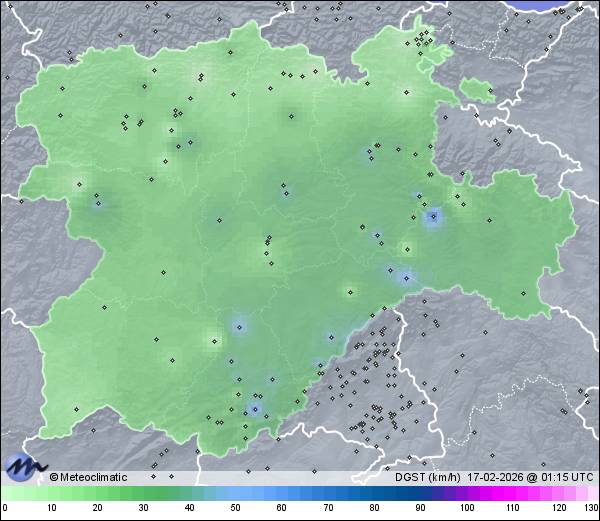Screen dimensions: 600x521
Task: Click the Meteoclimatic wave logo icon
Action: pyautogui.click(x=23, y=466)
